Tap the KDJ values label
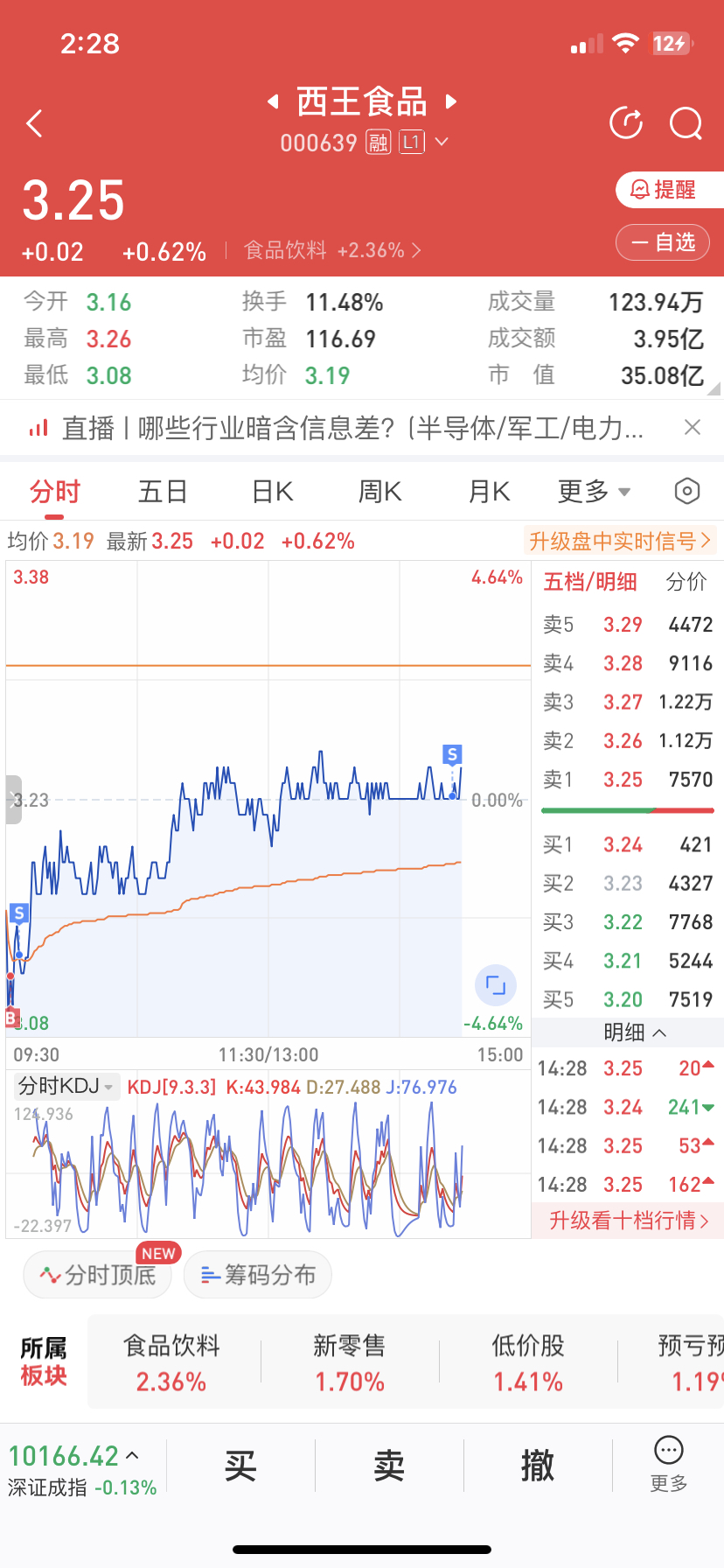Screen dimensions: 724x1568 (x=292, y=1087)
